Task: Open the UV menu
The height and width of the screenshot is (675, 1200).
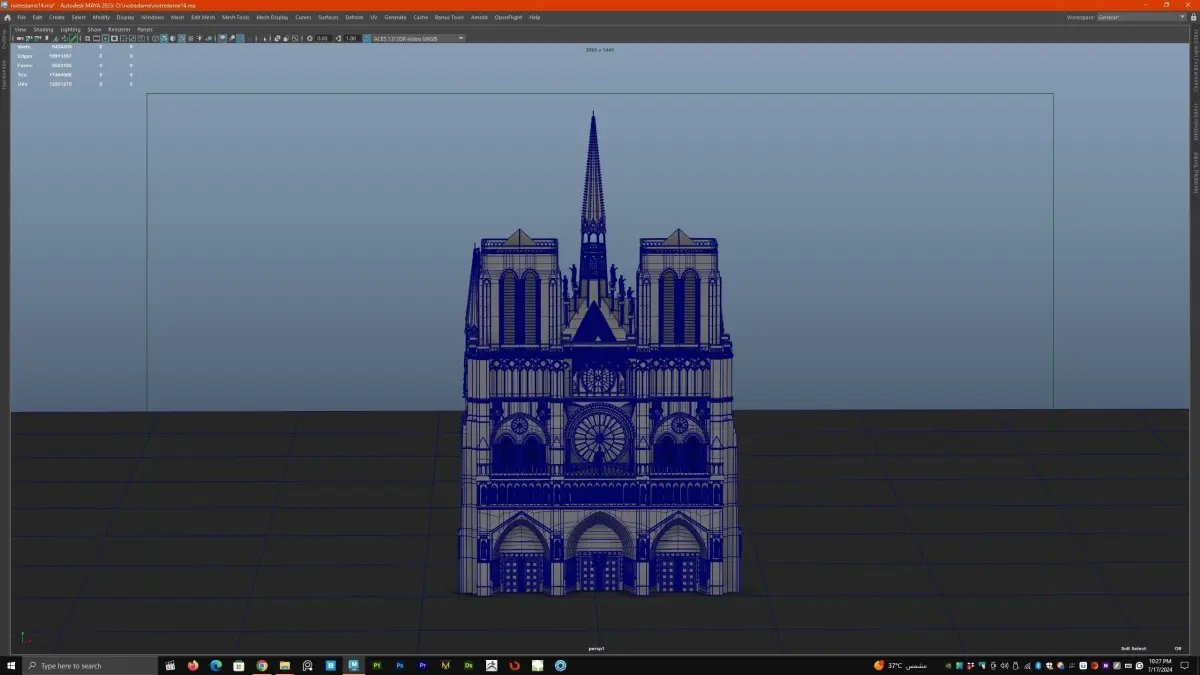Action: point(374,17)
